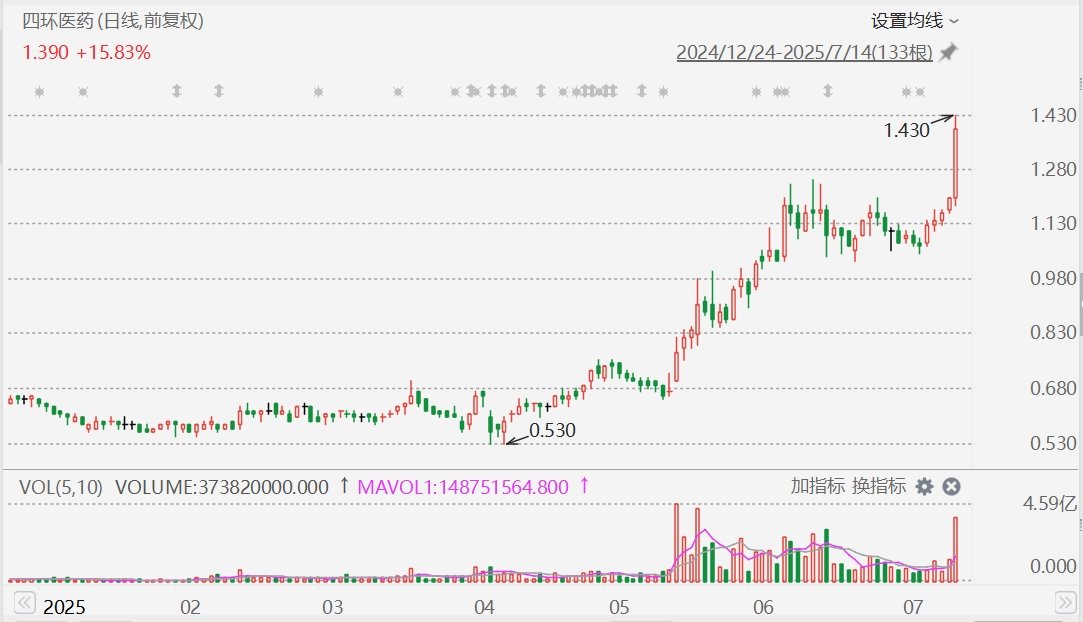The width and height of the screenshot is (1083, 622).
Task: Select the 1.430 high price label
Action: 906,129
